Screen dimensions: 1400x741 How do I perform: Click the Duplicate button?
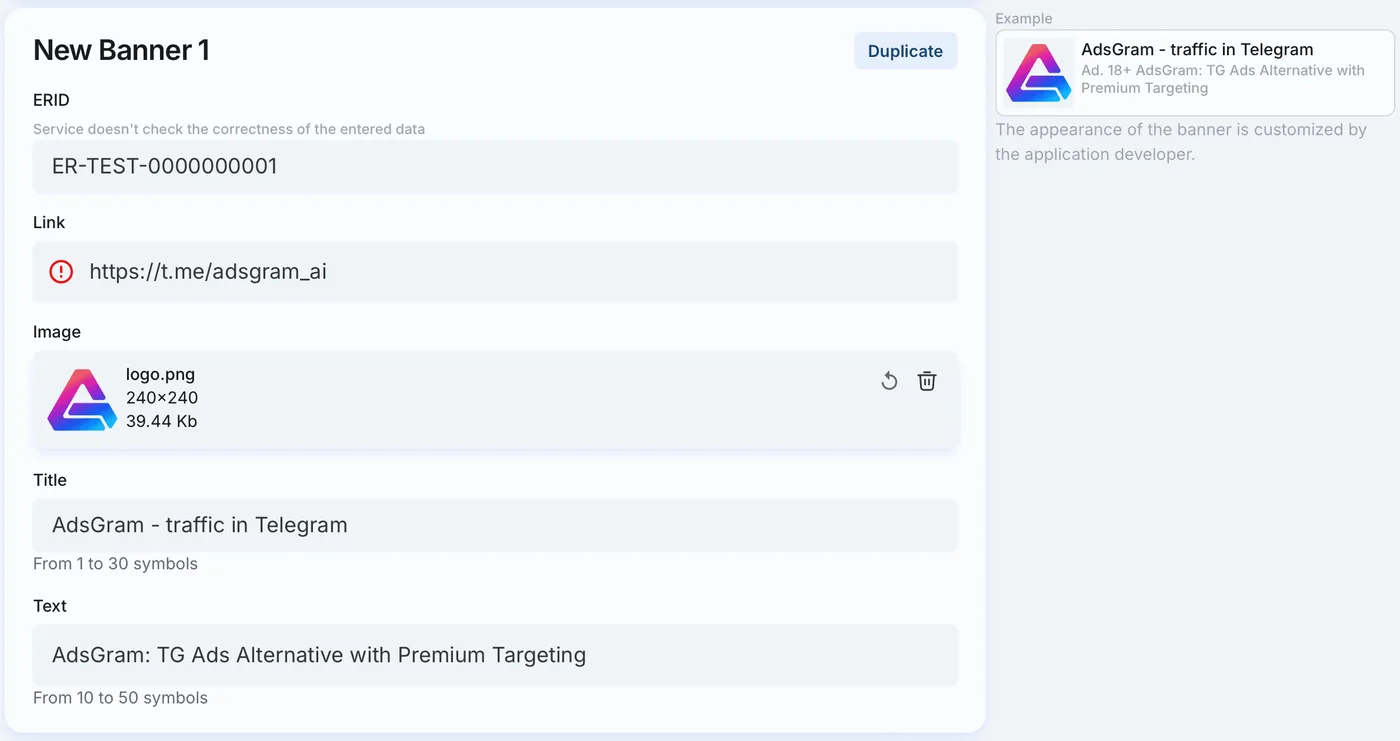tap(905, 51)
